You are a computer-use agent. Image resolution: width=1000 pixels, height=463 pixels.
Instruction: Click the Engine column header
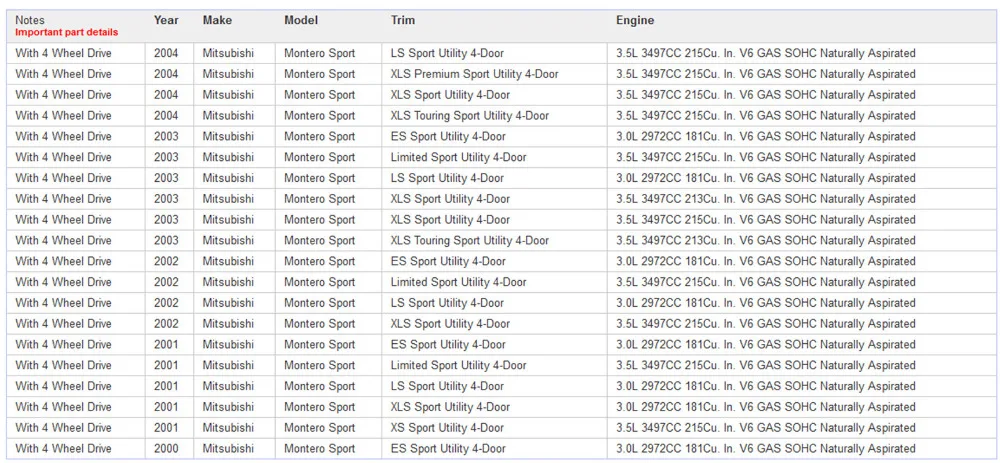635,20
